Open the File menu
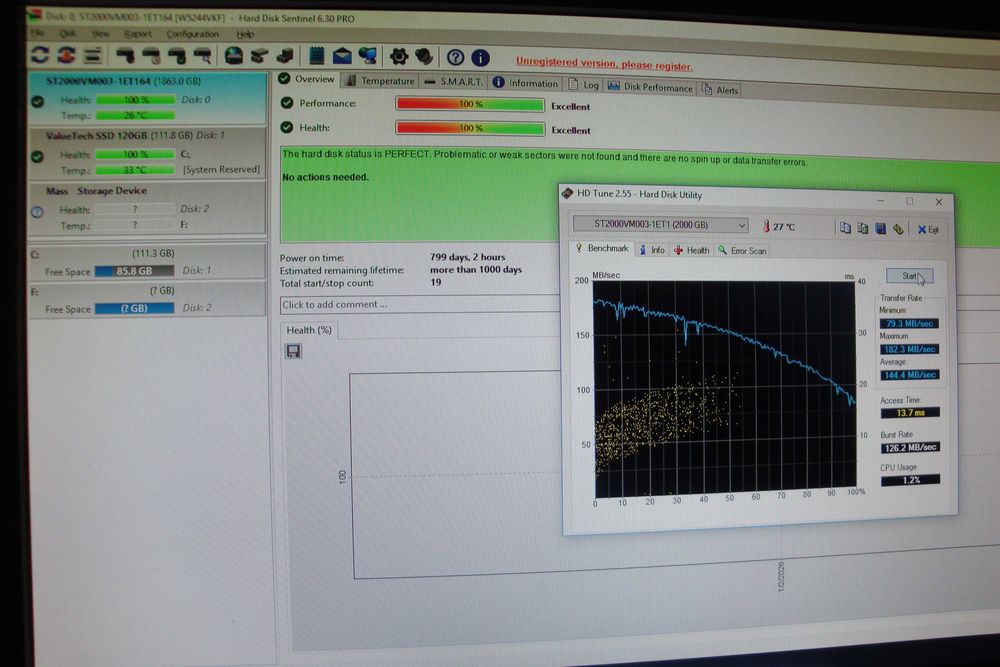 (x=38, y=32)
